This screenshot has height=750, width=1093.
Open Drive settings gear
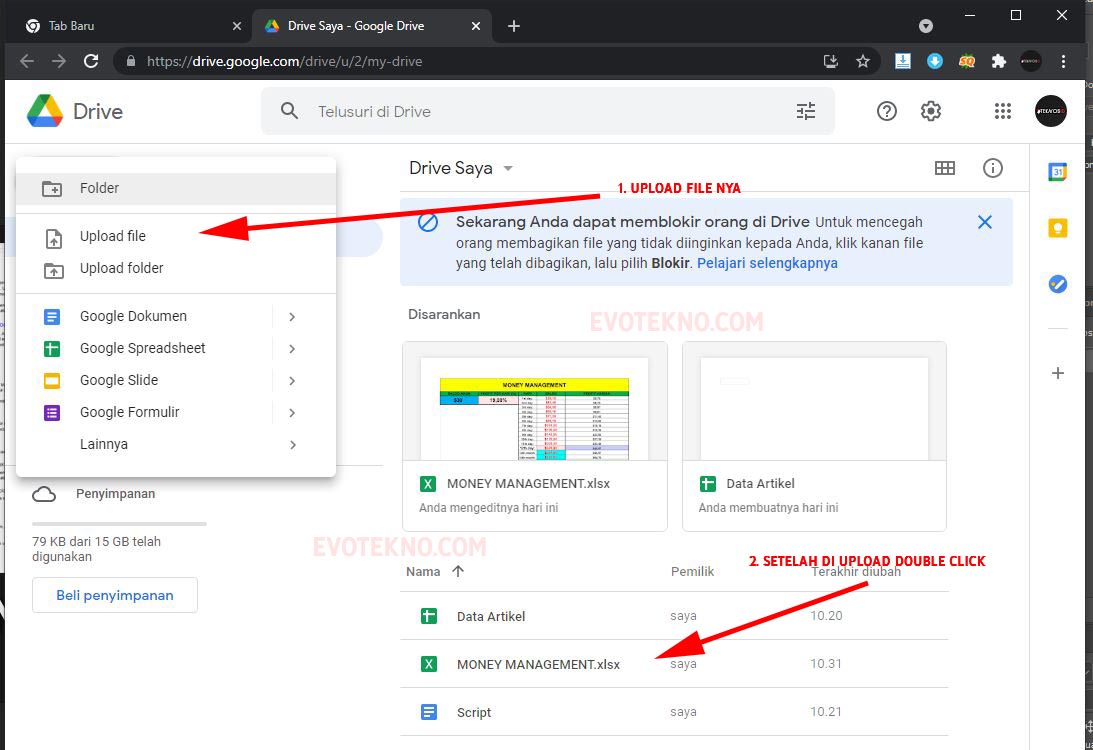click(x=931, y=111)
